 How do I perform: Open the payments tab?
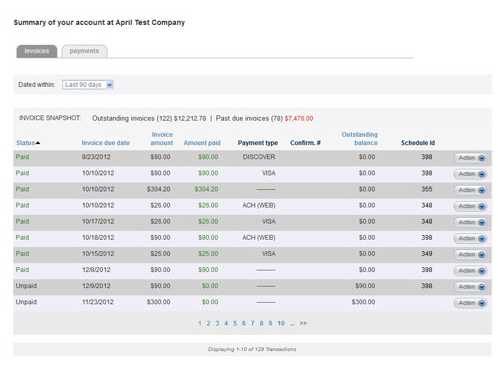click(x=84, y=51)
